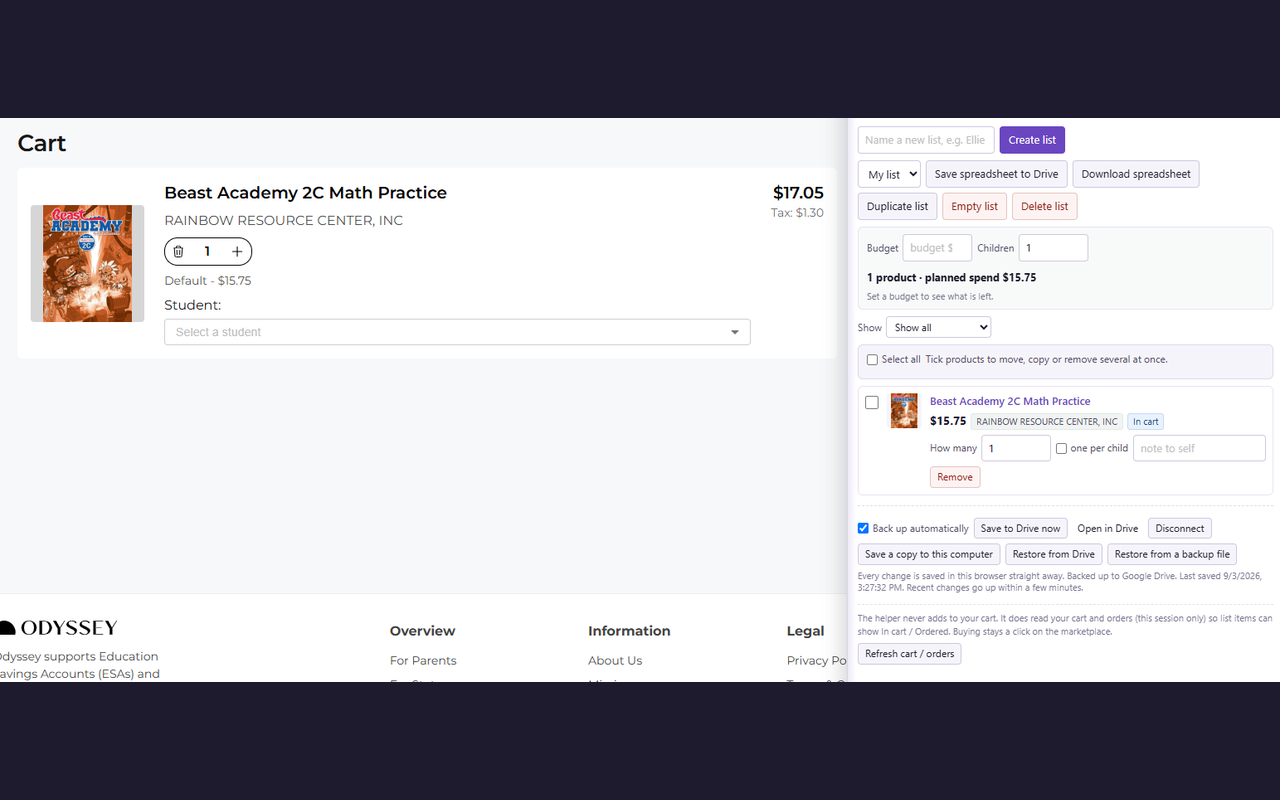Click the How many quantity field
This screenshot has width=1280, height=800.
(1016, 448)
